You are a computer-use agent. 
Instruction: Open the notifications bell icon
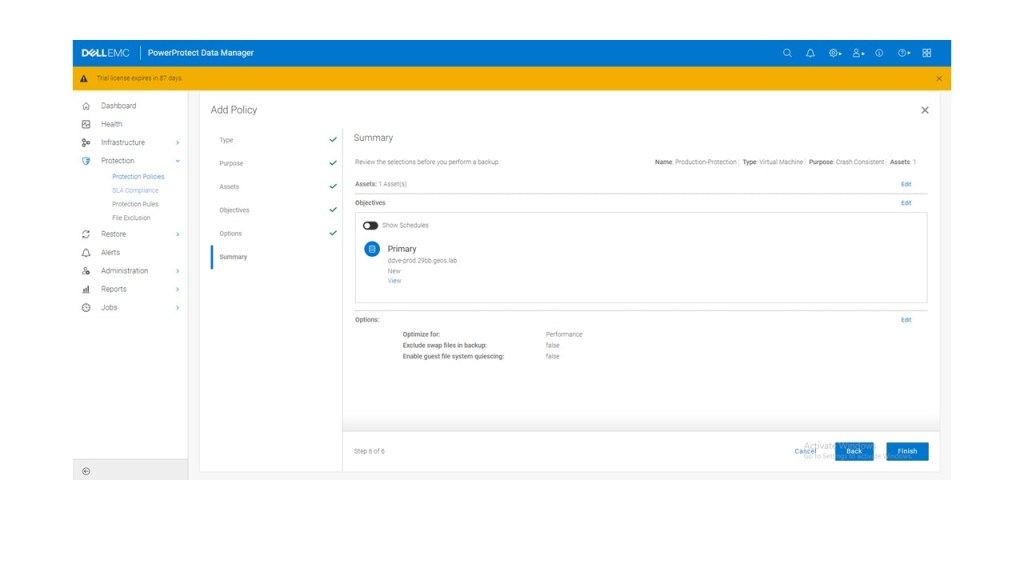tap(810, 53)
